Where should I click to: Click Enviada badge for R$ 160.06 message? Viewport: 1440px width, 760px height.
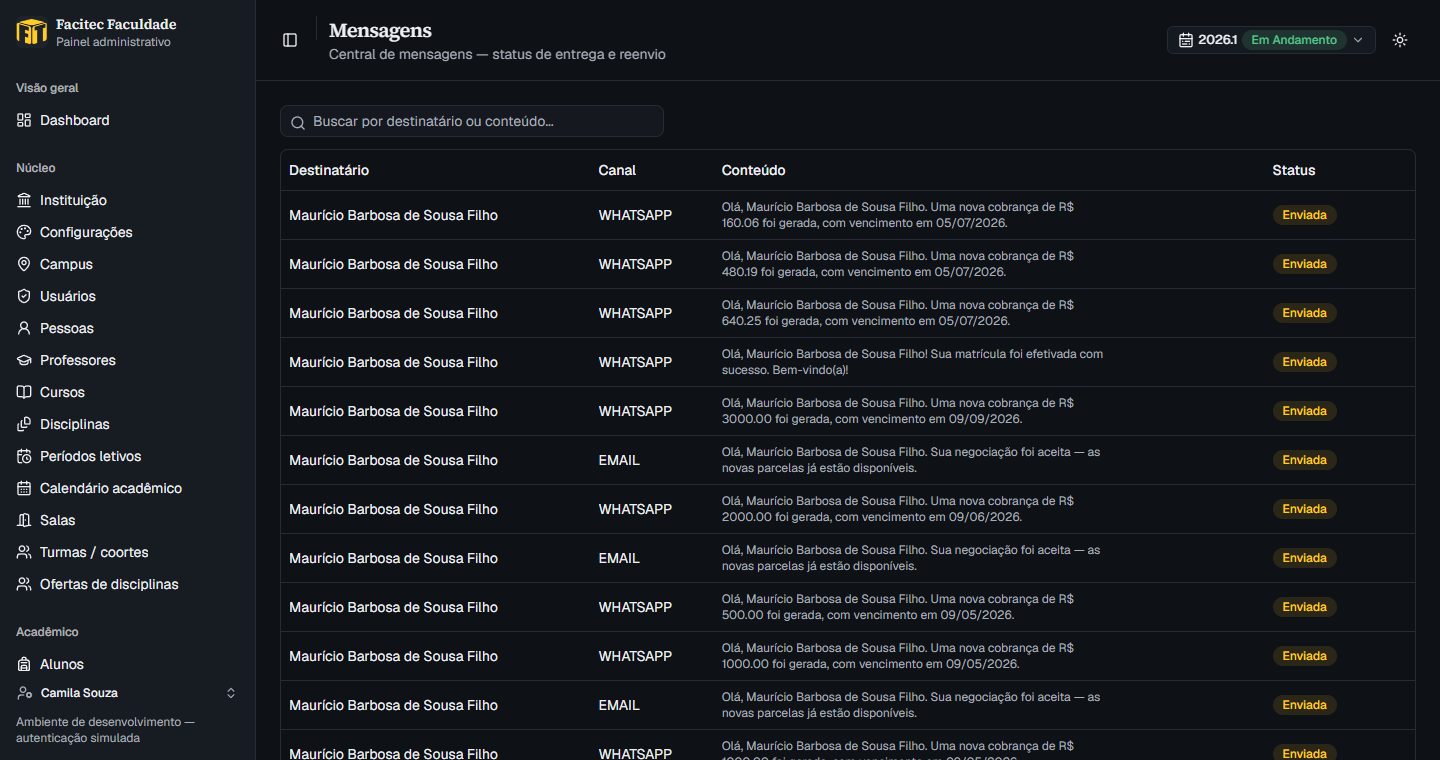[1304, 215]
